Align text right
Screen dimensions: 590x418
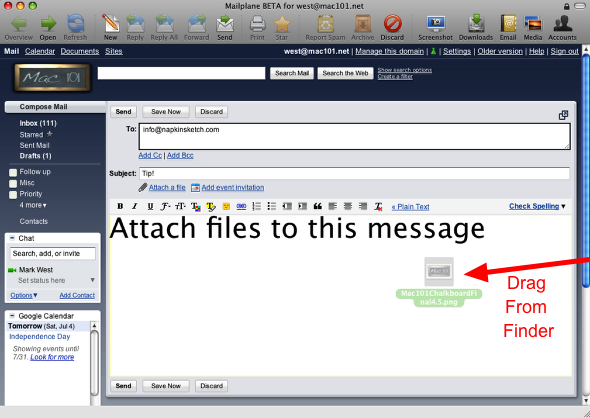click(x=363, y=206)
